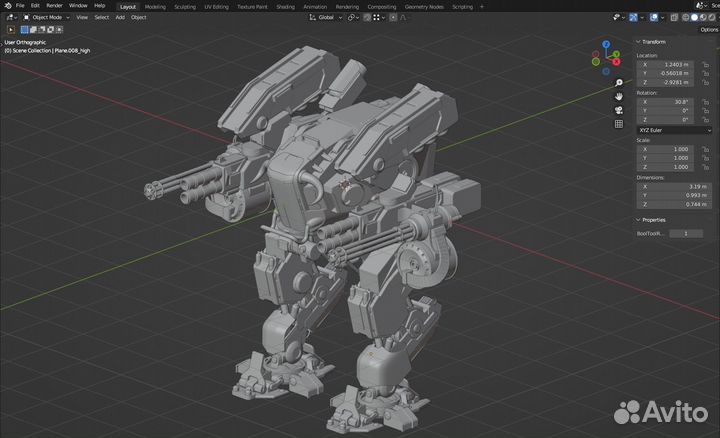
Task: Open the pivot point dropdown
Action: click(x=352, y=17)
